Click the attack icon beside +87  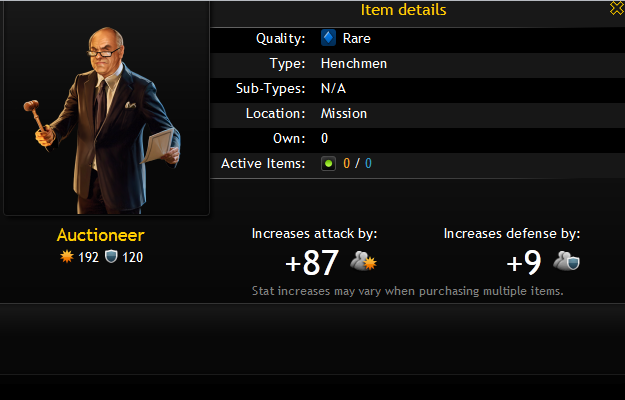coord(364,261)
